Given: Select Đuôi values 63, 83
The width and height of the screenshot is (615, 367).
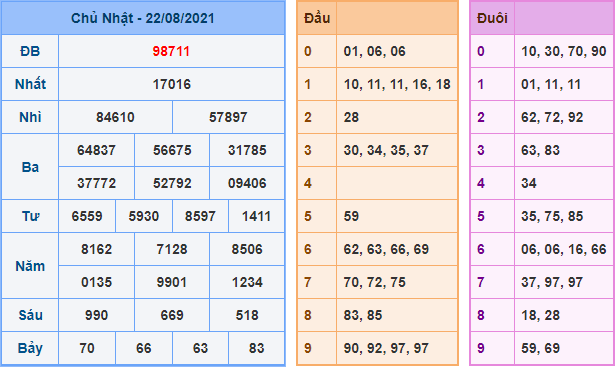Looking at the screenshot, I should pos(540,150).
